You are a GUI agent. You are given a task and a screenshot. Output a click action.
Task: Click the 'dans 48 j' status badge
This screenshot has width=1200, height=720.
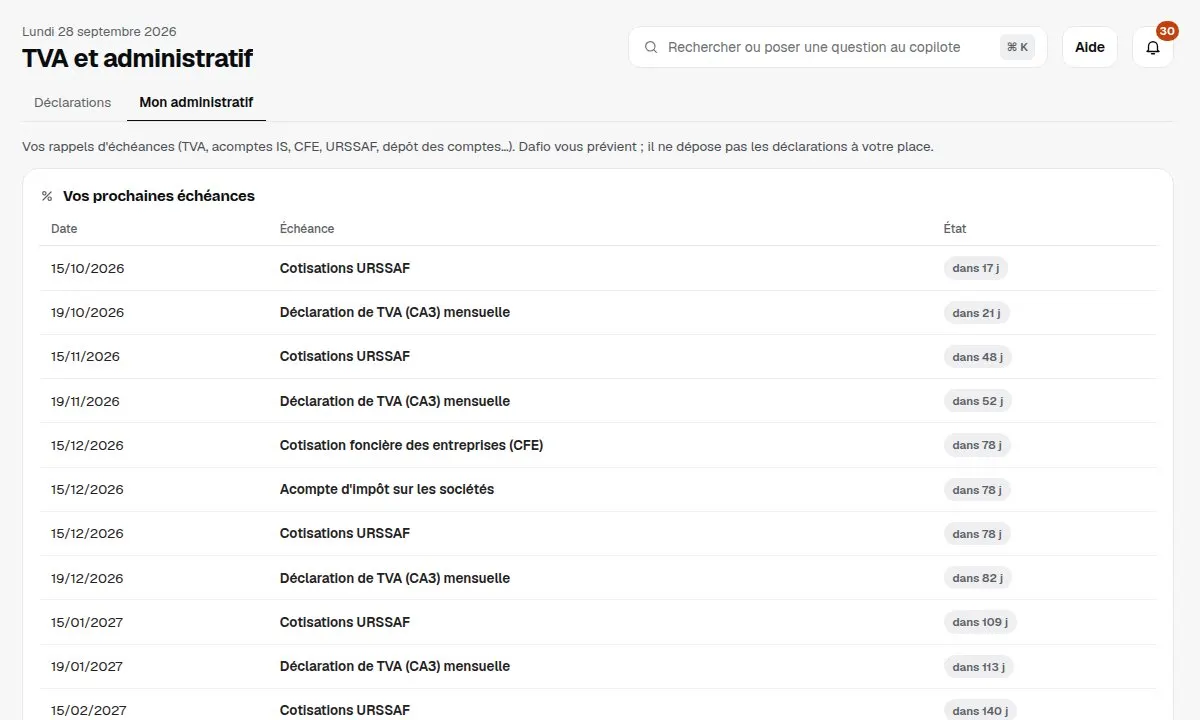[978, 357]
